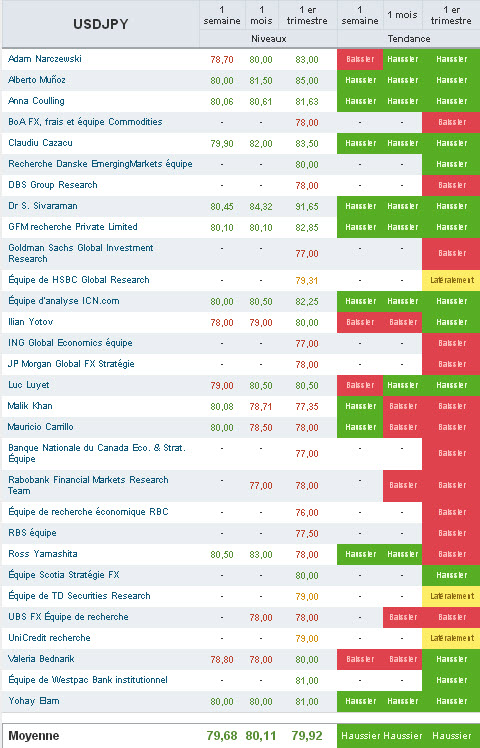Click the Tendance column group header
Viewport: 480px width, 748px height.
(409, 39)
